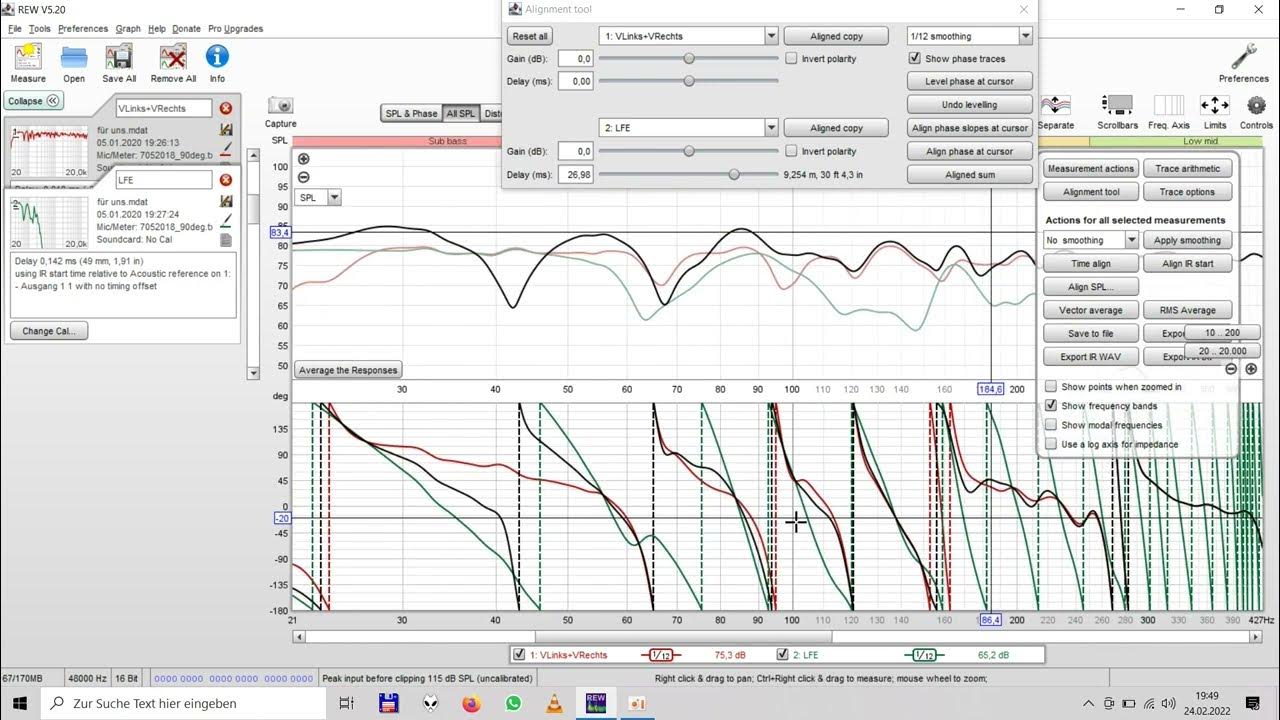Open Firefox from the Windows taskbar
The width and height of the screenshot is (1280, 720).
tap(471, 703)
